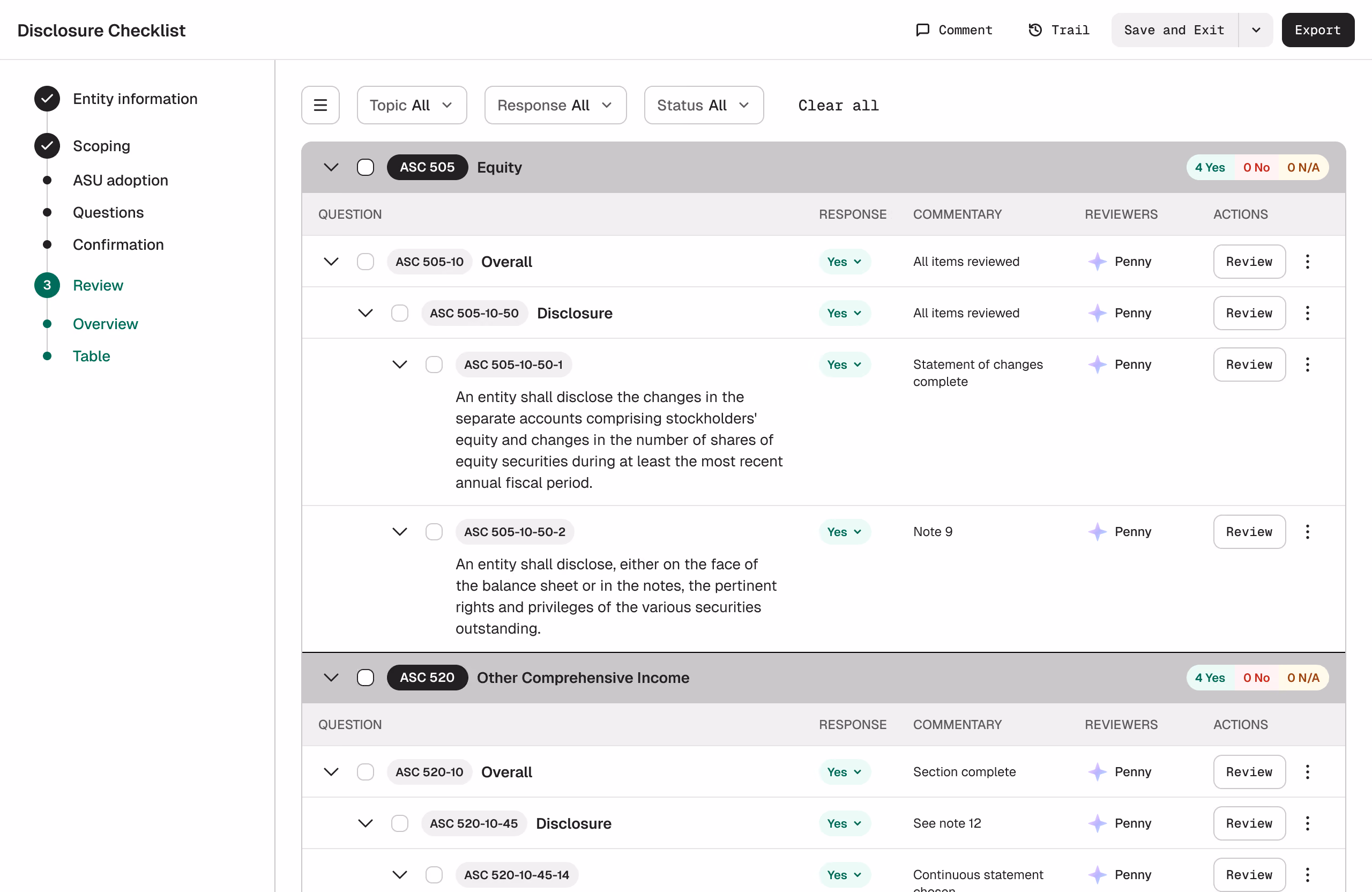Tick the ASC 520-10-45 Disclosure checkbox
Image resolution: width=1372 pixels, height=892 pixels.
click(x=399, y=823)
